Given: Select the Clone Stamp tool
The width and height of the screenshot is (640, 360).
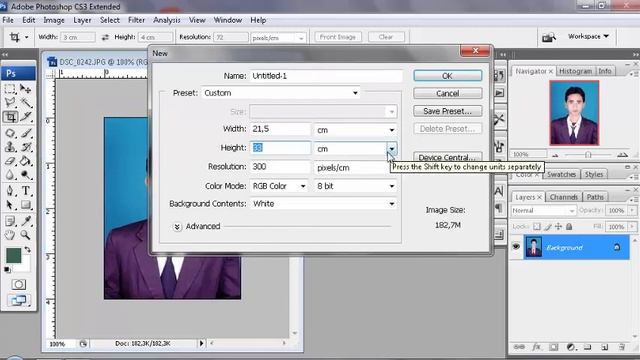Looking at the screenshot, I should coord(10,147).
